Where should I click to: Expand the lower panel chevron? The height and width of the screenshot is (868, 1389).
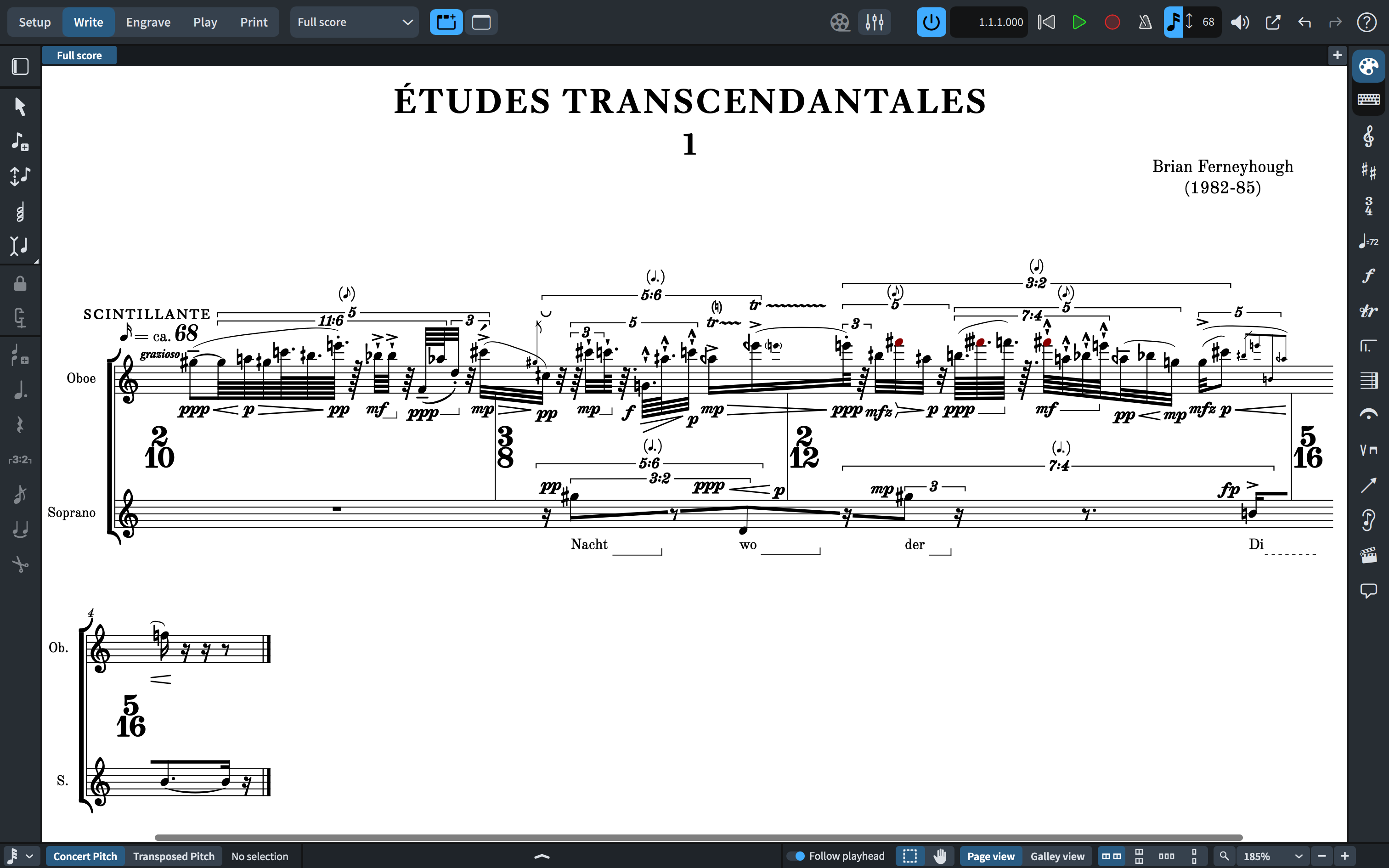542,857
